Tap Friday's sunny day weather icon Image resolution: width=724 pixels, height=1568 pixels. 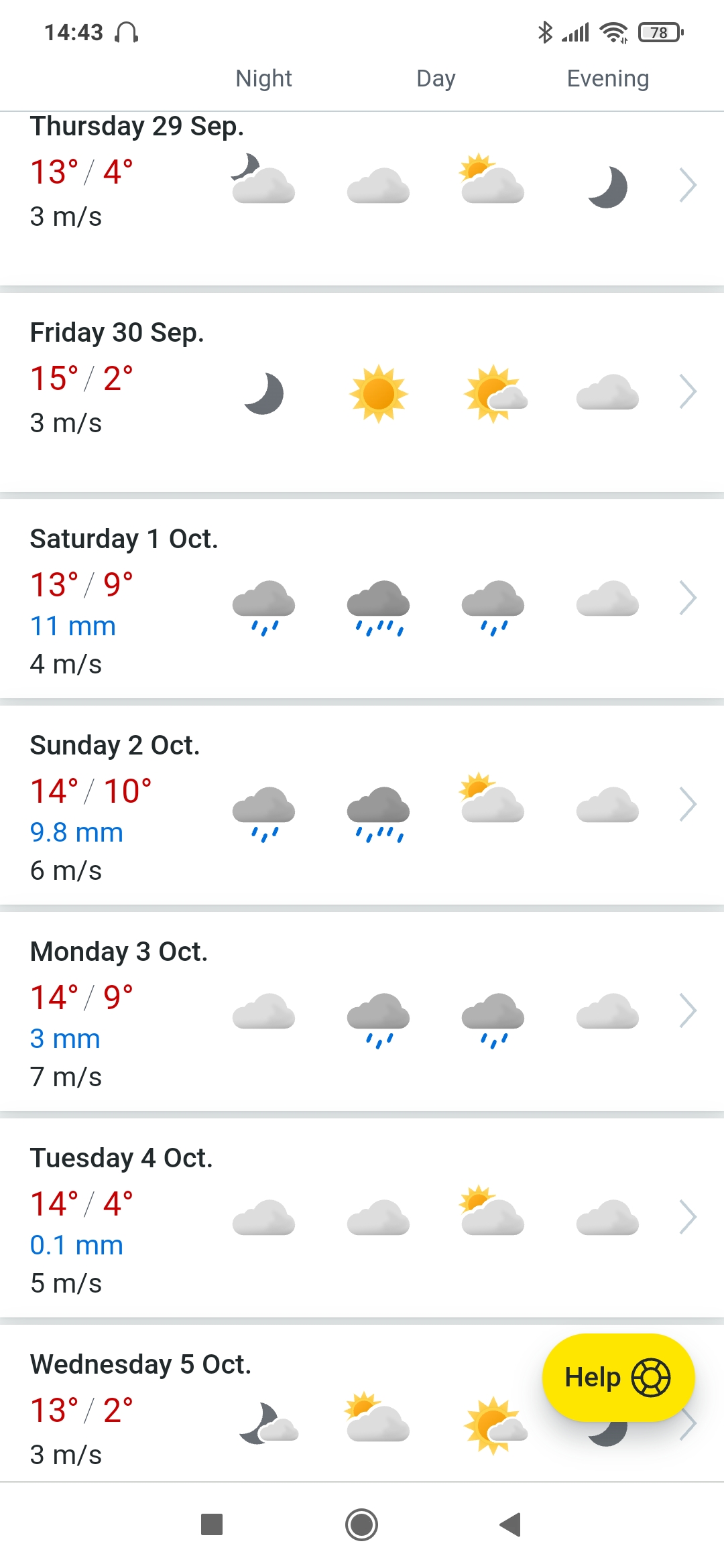[x=379, y=394]
